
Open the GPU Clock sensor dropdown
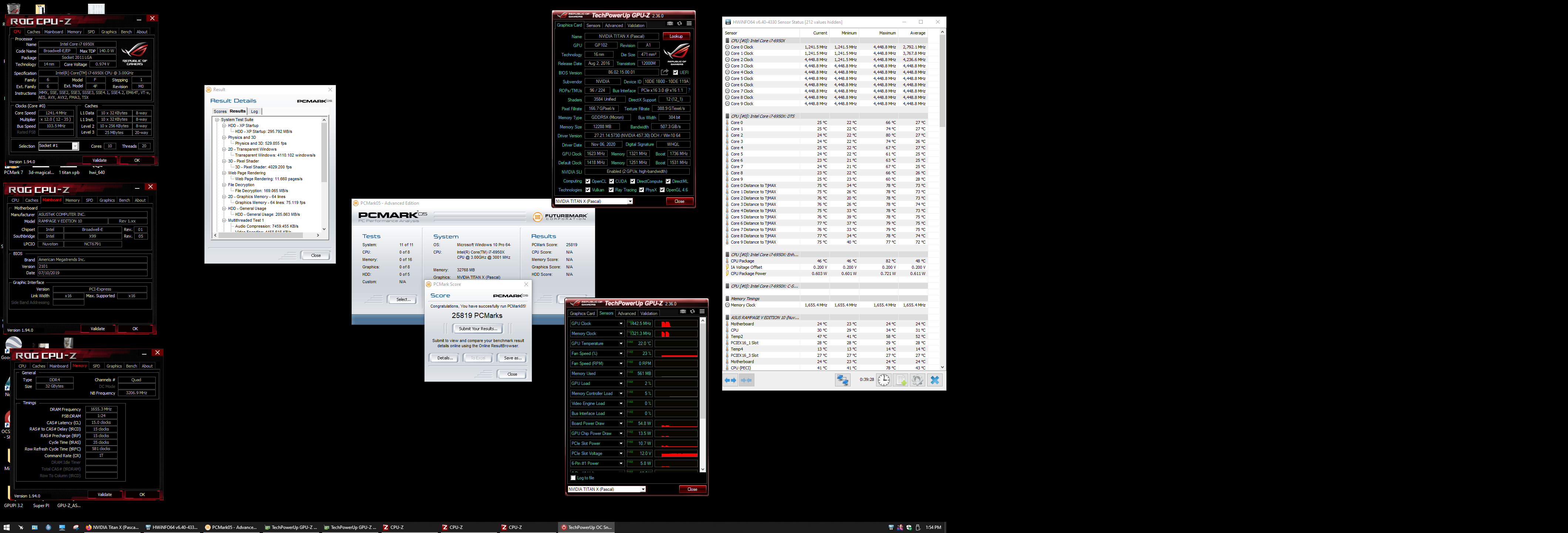tap(621, 324)
